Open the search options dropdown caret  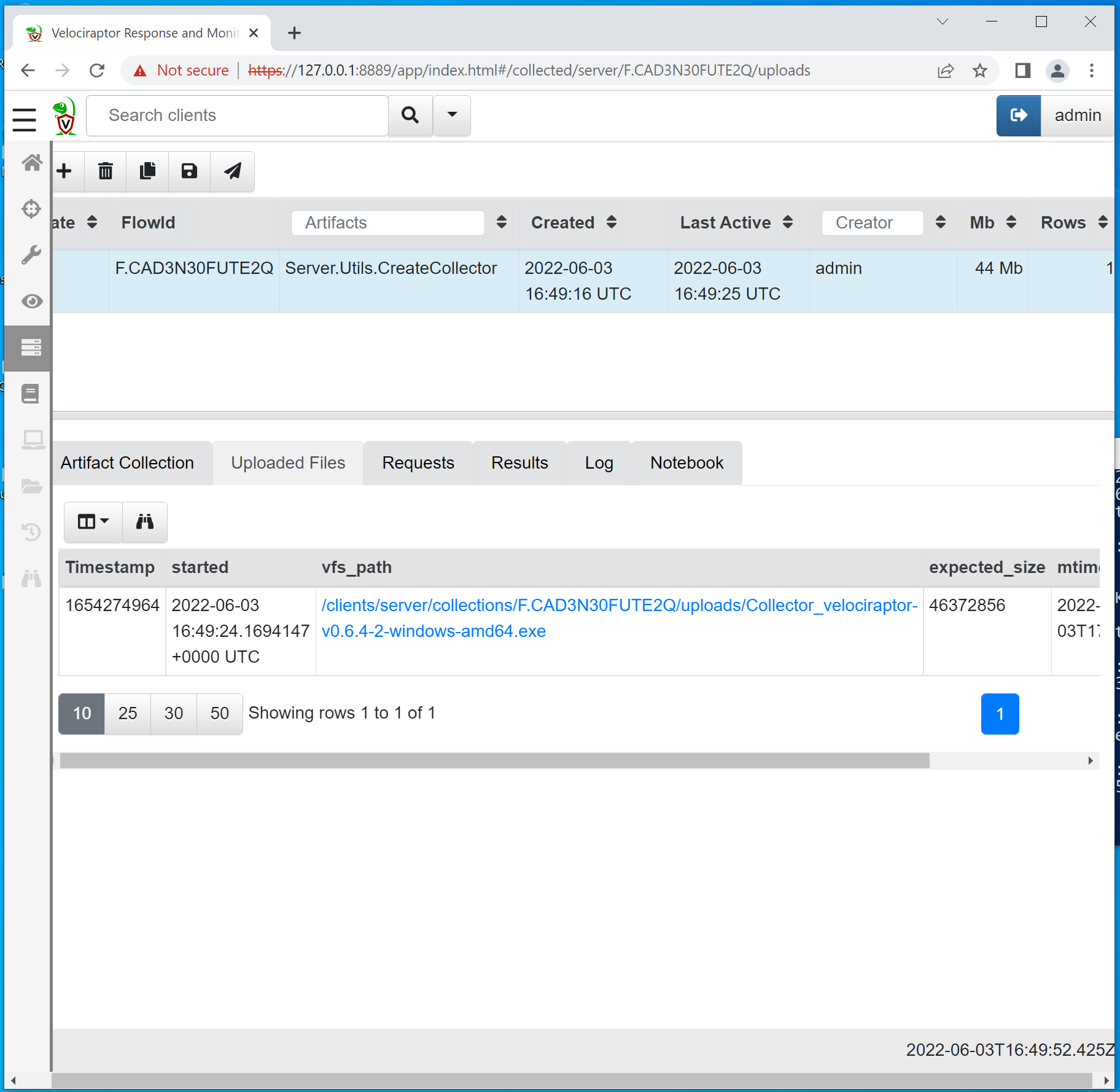click(x=453, y=115)
